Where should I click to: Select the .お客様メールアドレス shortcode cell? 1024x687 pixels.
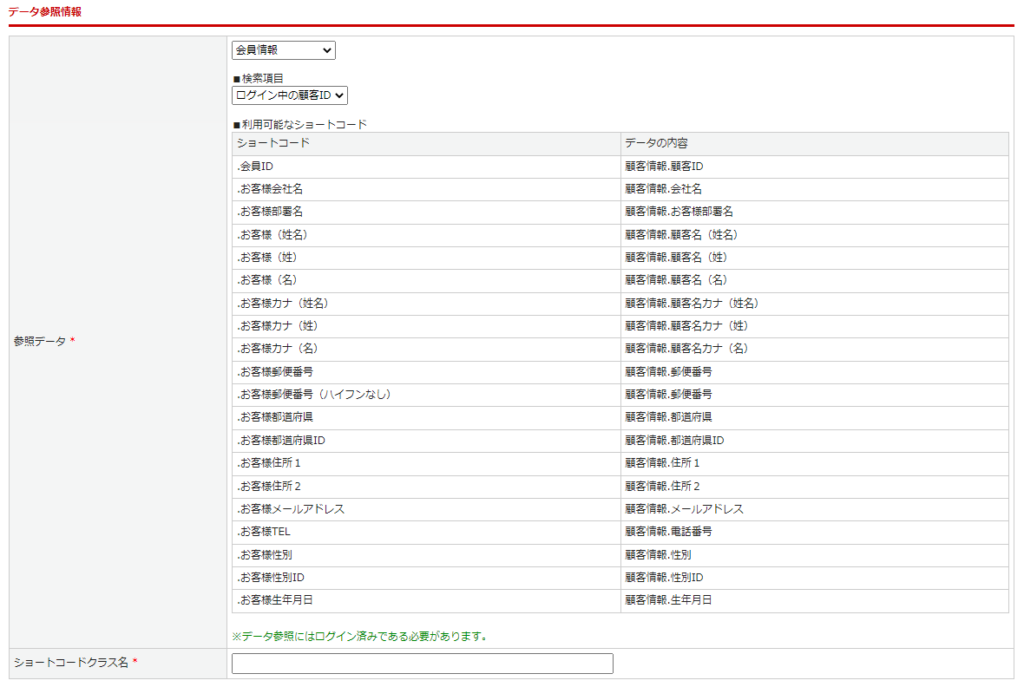pyautogui.click(x=291, y=509)
